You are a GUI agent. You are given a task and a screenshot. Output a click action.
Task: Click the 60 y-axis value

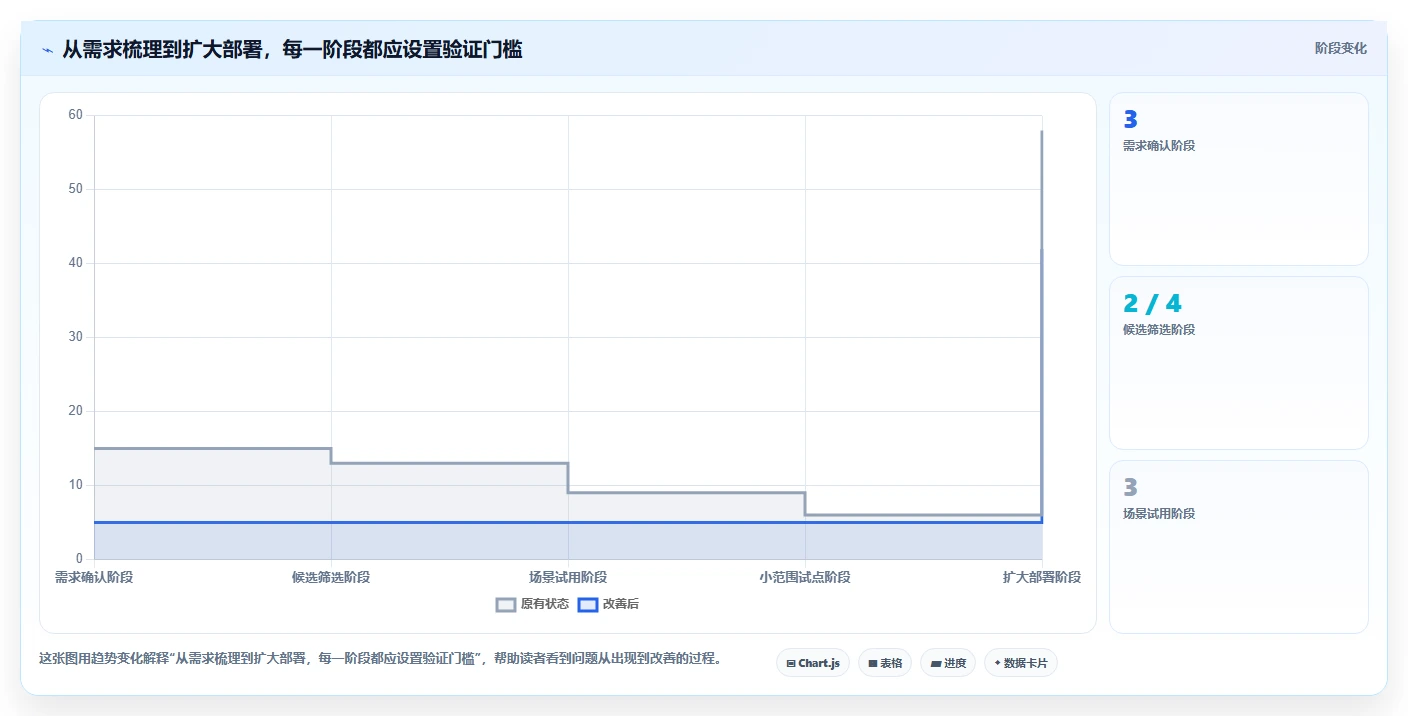pos(75,115)
